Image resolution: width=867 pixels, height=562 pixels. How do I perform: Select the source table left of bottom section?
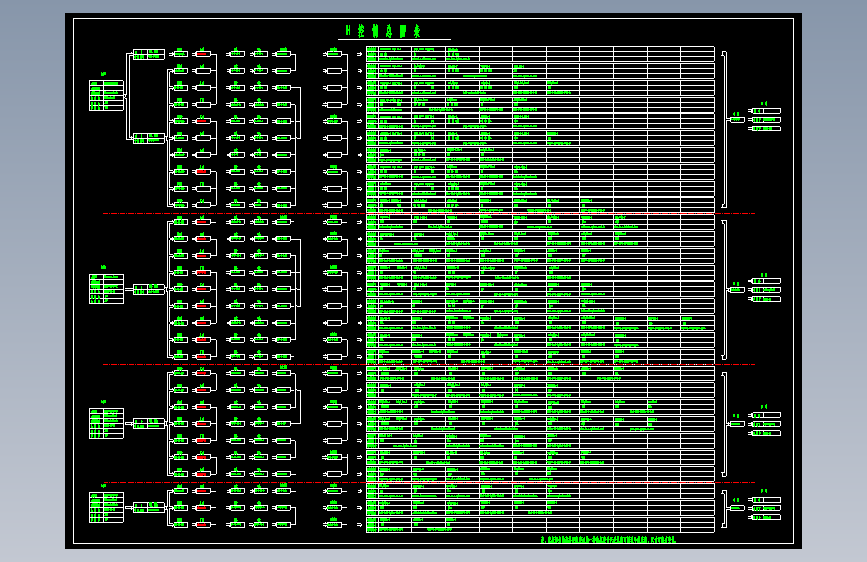pyautogui.click(x=106, y=507)
